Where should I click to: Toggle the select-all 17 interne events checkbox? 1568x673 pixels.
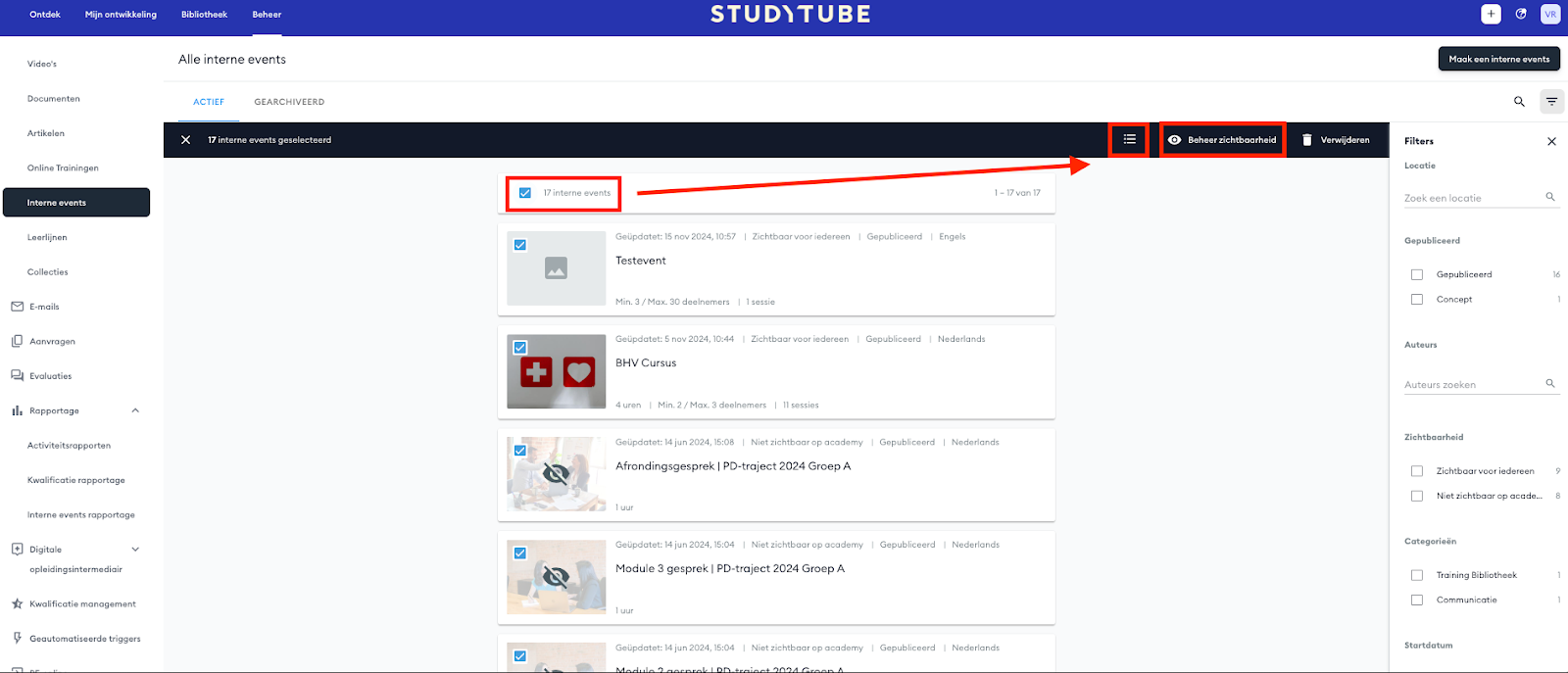coord(525,193)
